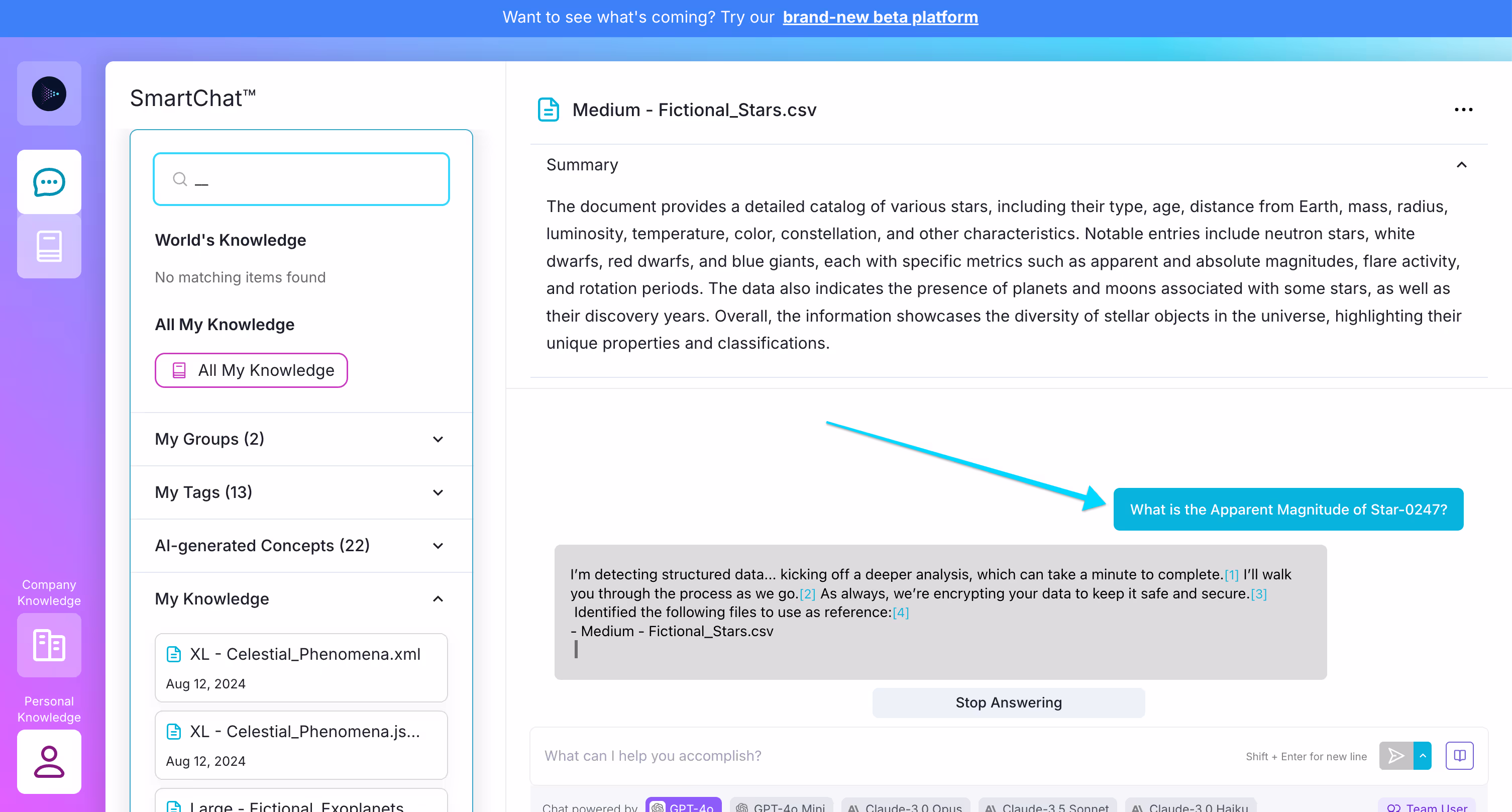Click the Summary heading text
Image resolution: width=1512 pixels, height=812 pixels.
[x=582, y=165]
